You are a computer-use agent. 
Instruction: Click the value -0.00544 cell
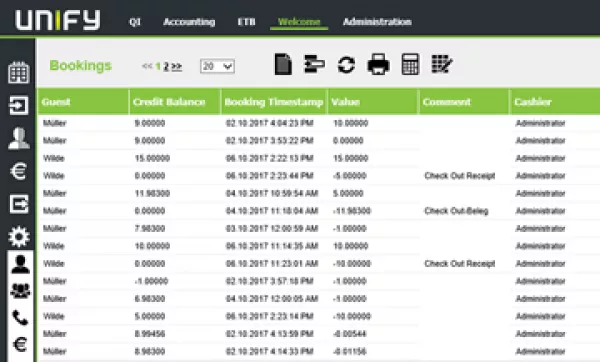click(349, 334)
